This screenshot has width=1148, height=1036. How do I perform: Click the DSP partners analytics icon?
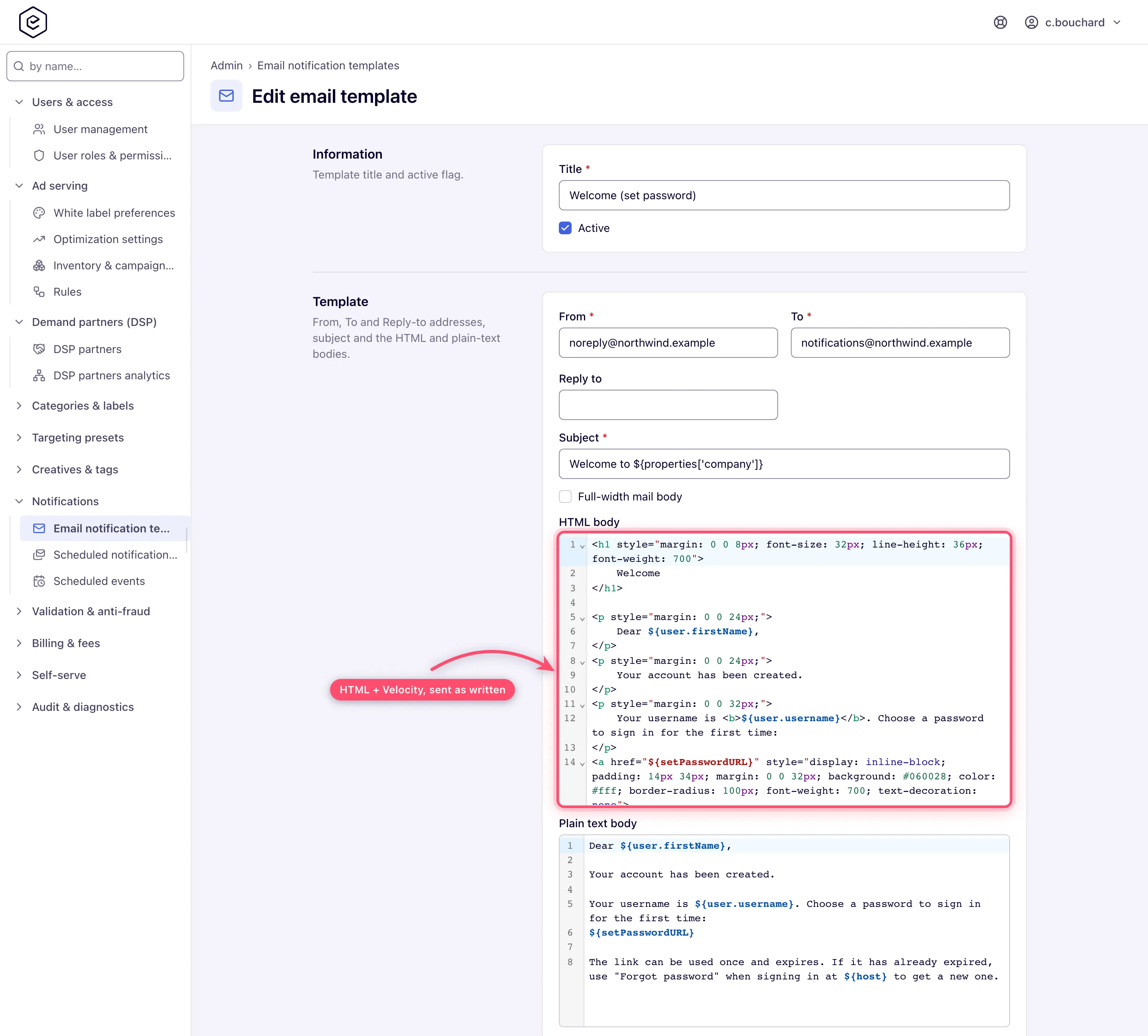point(39,375)
